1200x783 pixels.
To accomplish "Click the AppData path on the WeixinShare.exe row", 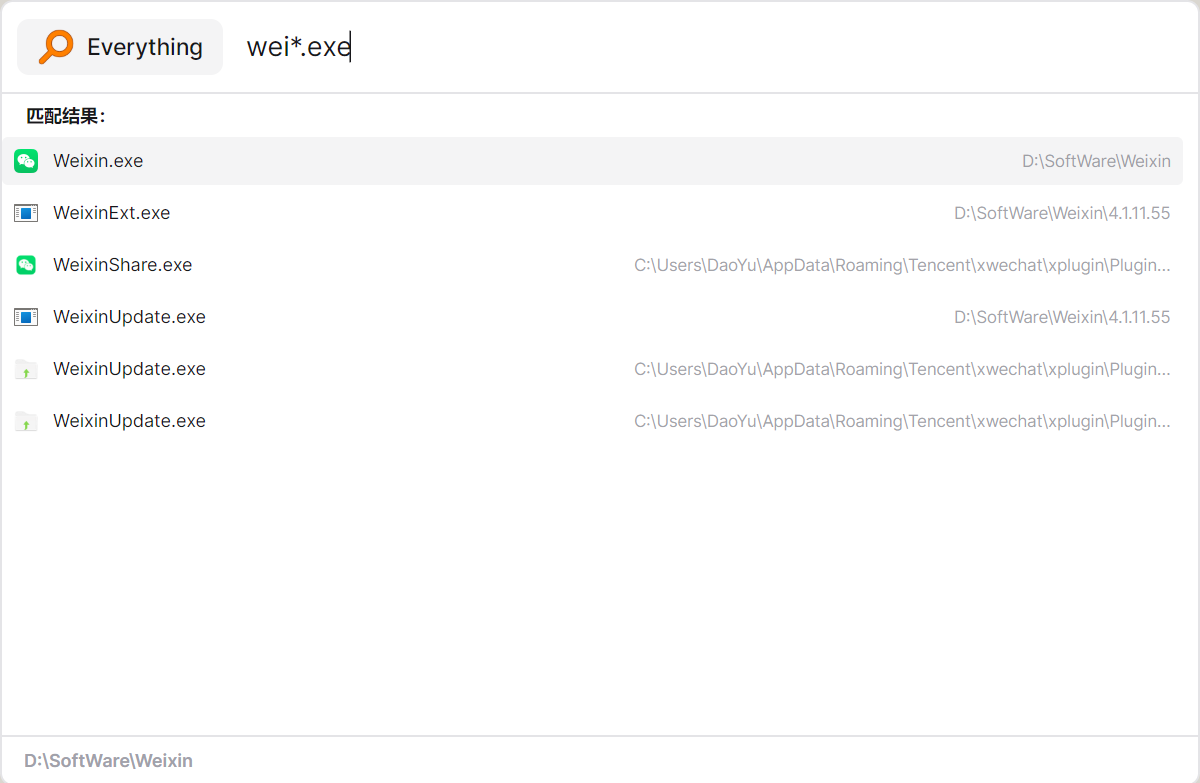I will 902,265.
